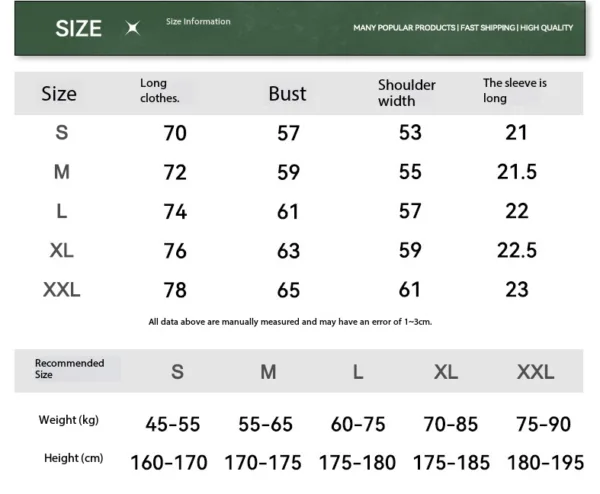Click the four-point star icon in header
This screenshot has height=494, width=600.
click(x=132, y=28)
